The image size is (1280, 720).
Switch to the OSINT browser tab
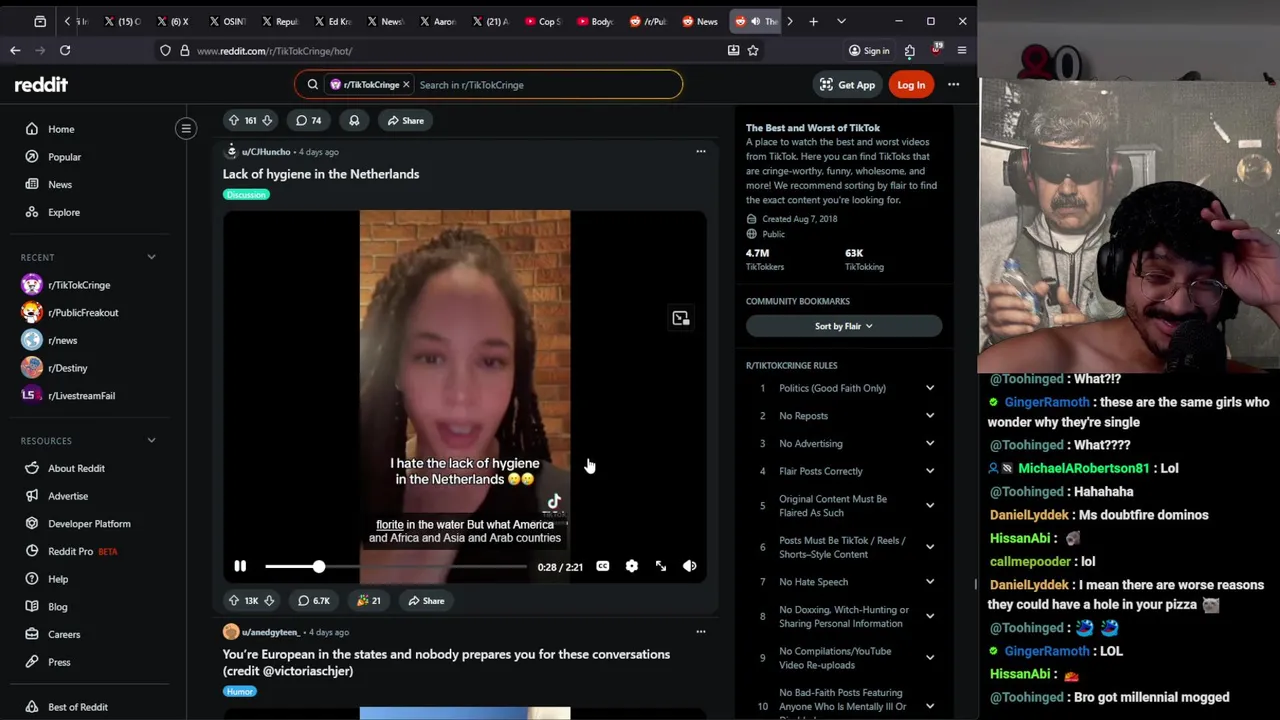click(227, 21)
